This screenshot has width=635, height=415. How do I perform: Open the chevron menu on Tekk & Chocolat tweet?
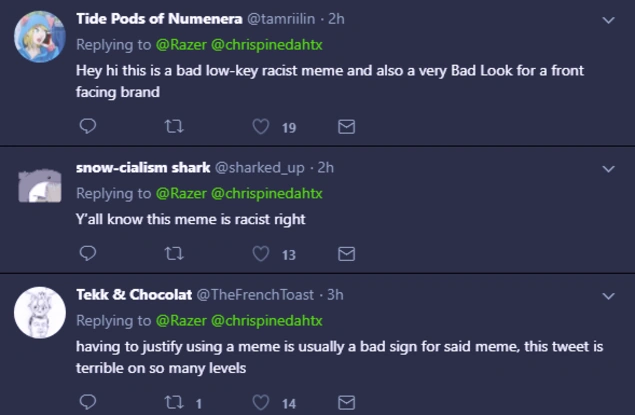[x=609, y=295]
